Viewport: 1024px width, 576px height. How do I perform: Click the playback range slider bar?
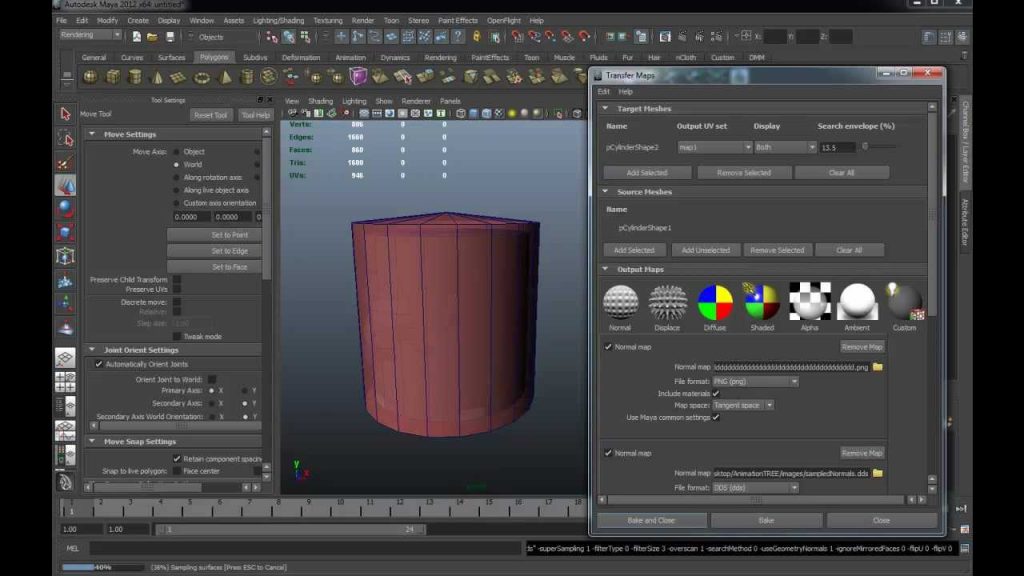[x=291, y=530]
